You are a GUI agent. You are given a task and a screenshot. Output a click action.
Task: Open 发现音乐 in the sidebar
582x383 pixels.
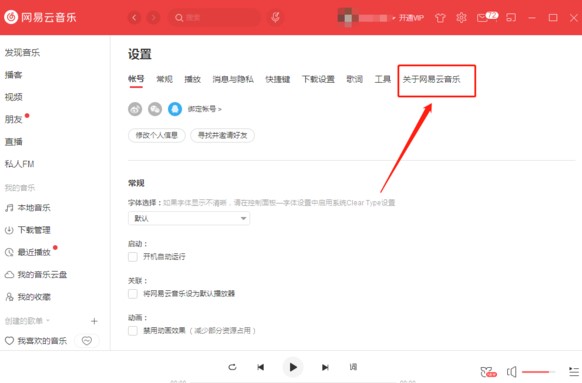[22, 53]
